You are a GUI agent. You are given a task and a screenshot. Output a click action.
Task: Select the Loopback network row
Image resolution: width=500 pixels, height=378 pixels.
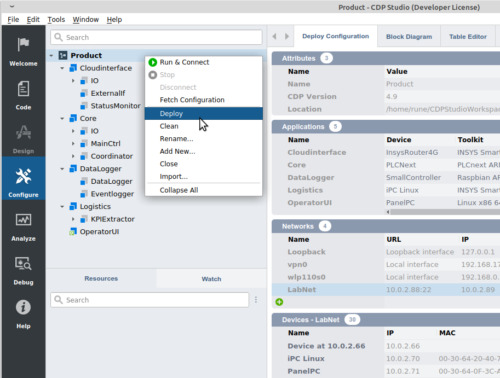click(386, 252)
